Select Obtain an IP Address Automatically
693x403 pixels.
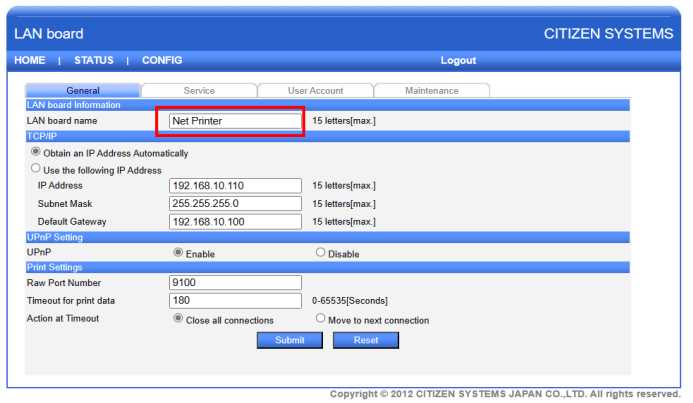point(37,153)
